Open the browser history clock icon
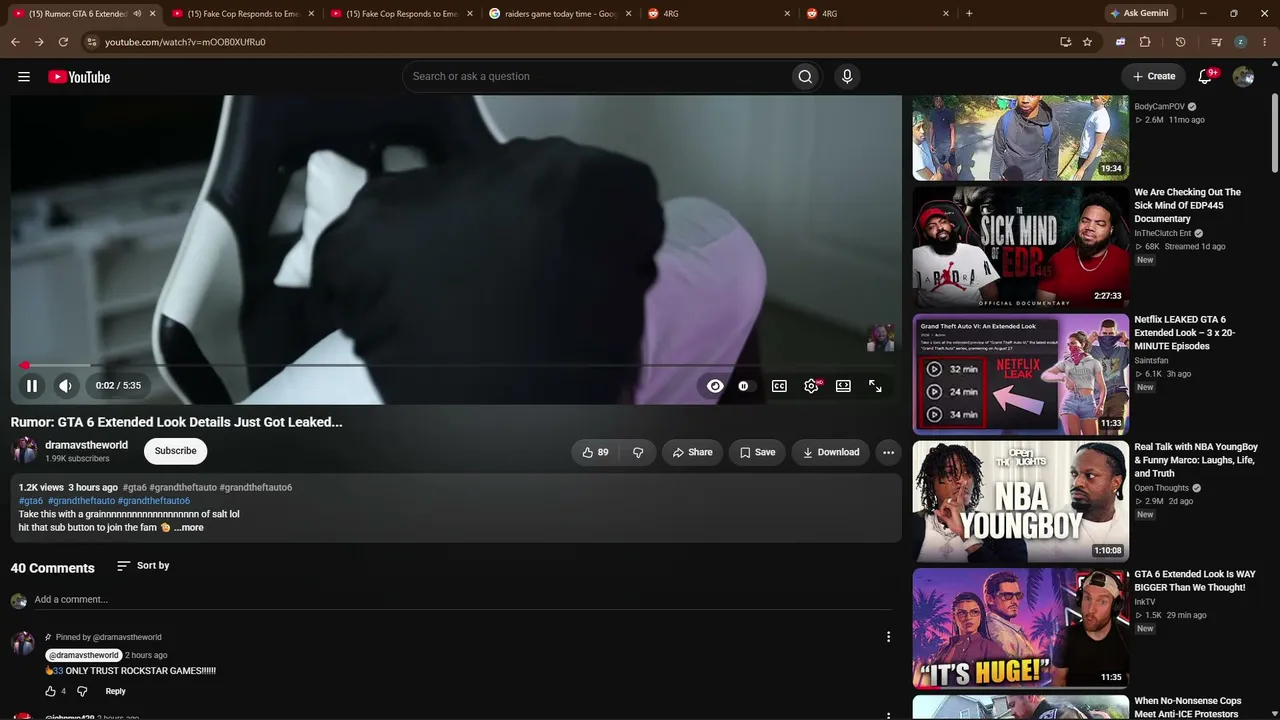The height and width of the screenshot is (720, 1280). pyautogui.click(x=1180, y=42)
